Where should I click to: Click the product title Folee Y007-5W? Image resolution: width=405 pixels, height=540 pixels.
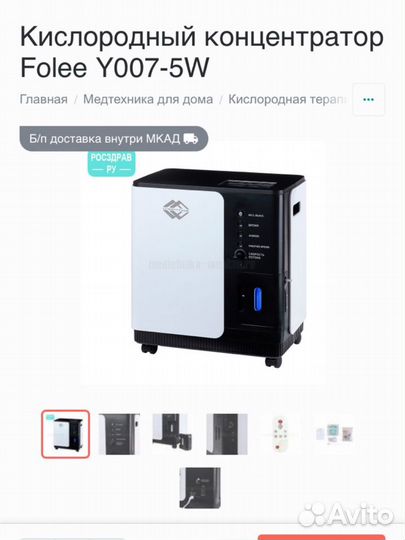tap(114, 67)
